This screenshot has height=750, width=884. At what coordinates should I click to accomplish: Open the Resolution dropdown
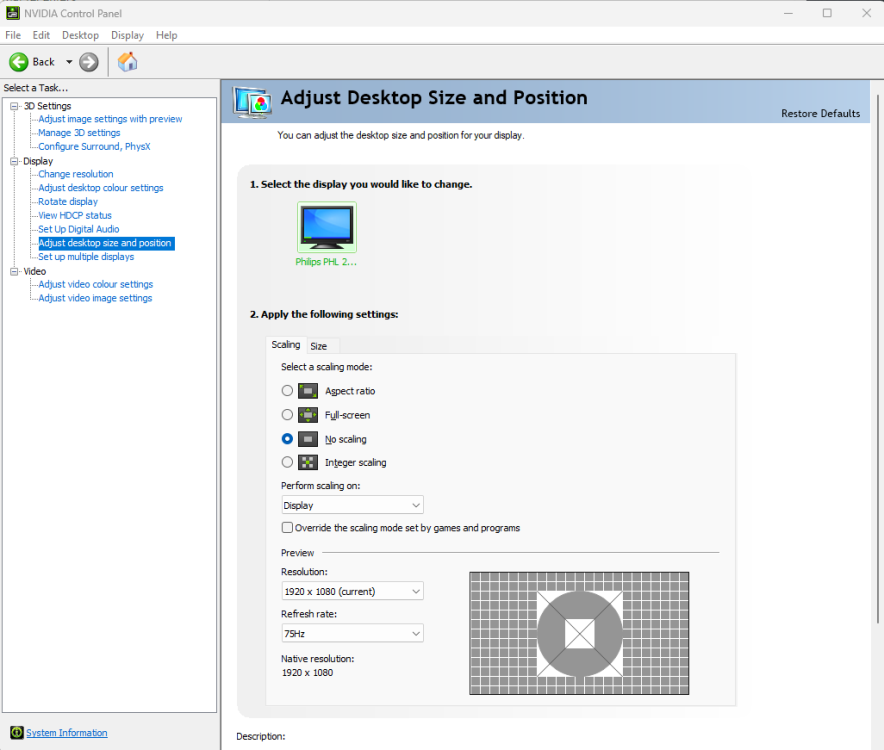pos(352,591)
